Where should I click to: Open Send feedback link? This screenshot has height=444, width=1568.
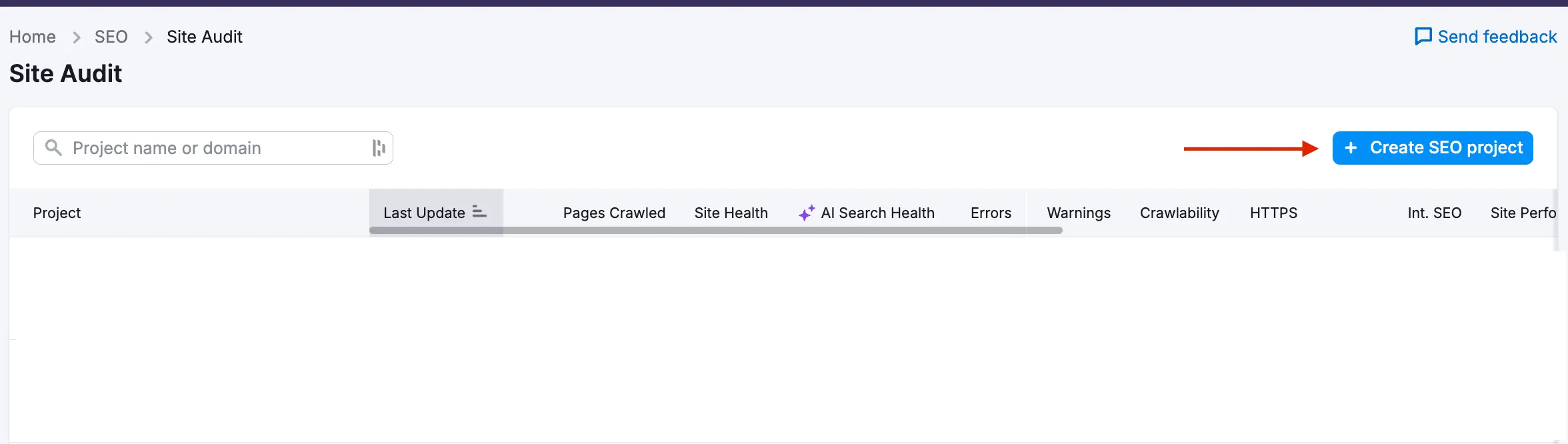click(1486, 37)
